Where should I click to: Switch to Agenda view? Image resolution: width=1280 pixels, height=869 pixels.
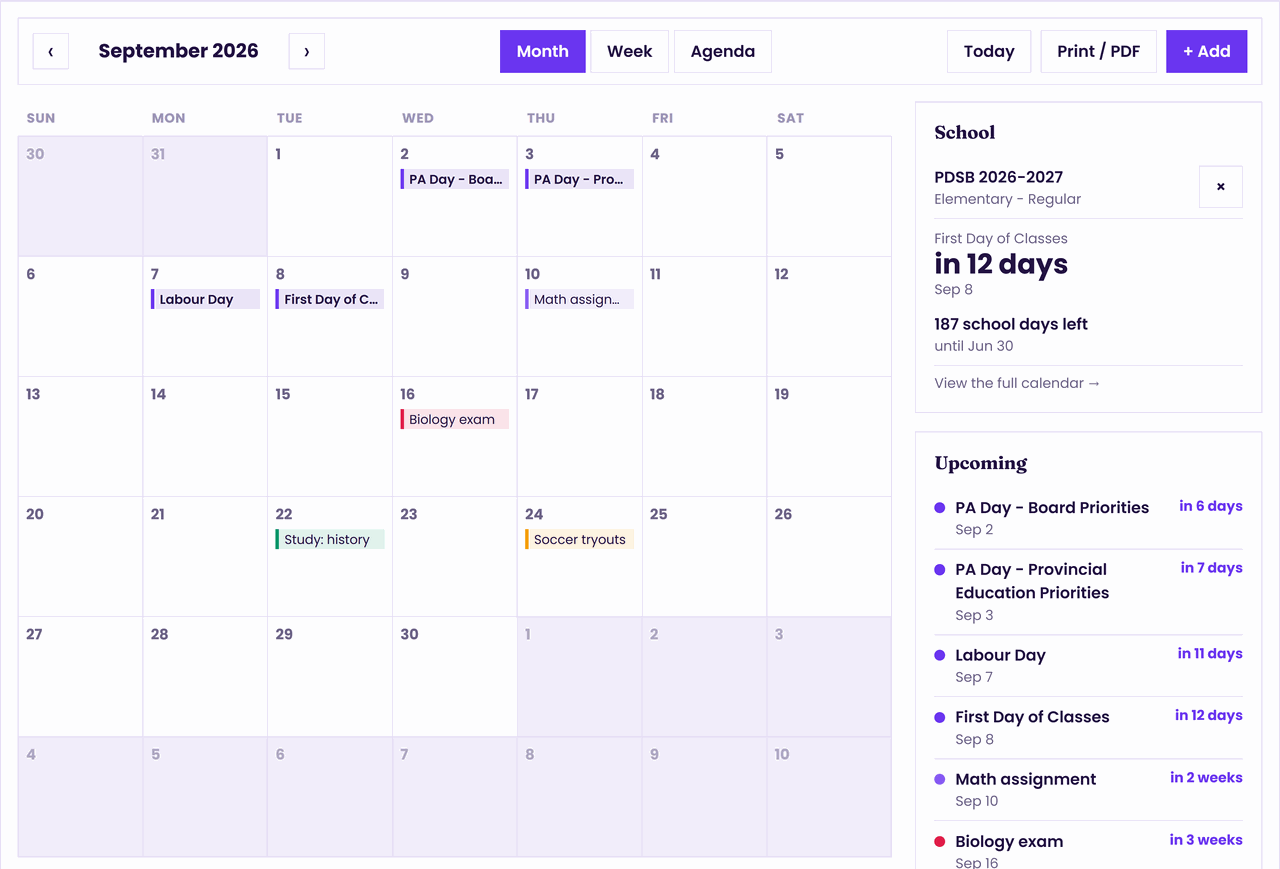click(723, 51)
